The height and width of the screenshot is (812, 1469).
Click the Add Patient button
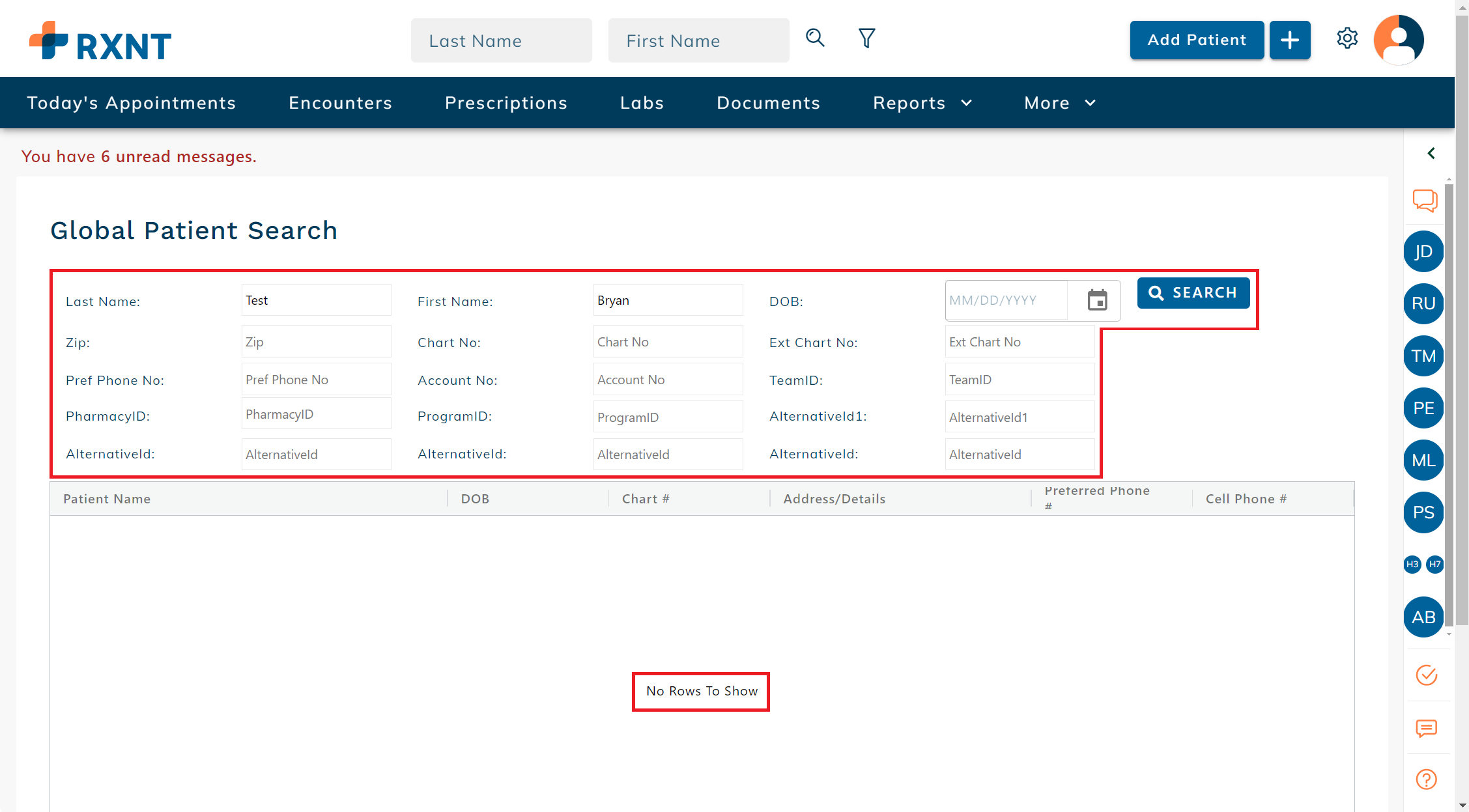click(x=1197, y=40)
